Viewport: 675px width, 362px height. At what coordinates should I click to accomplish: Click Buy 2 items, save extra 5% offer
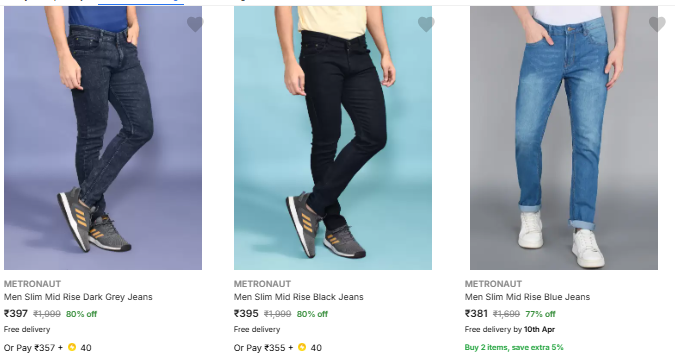point(514,347)
